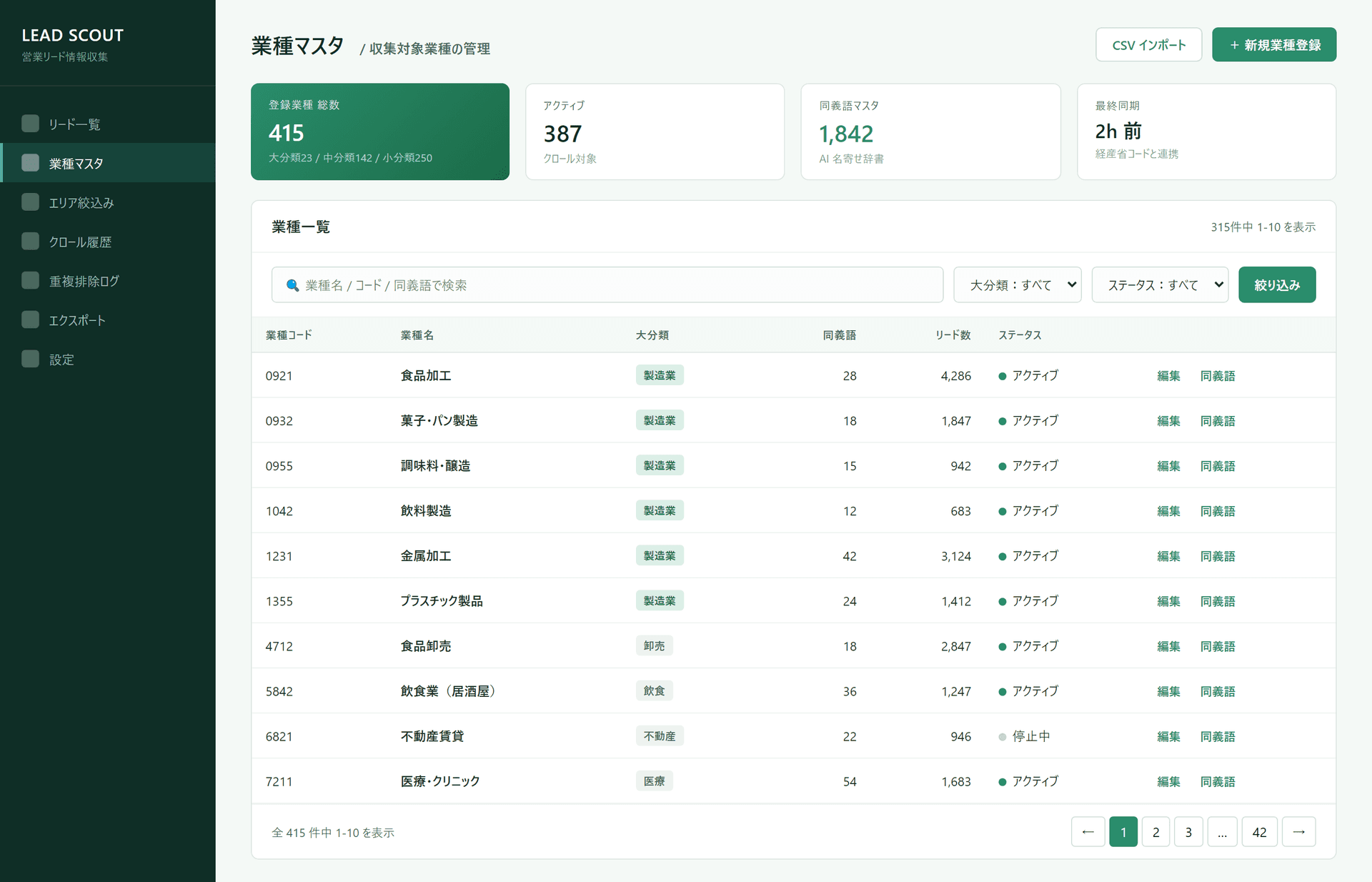
Task: Click the 製造業 tag in 食品加工 row
Action: click(x=660, y=375)
